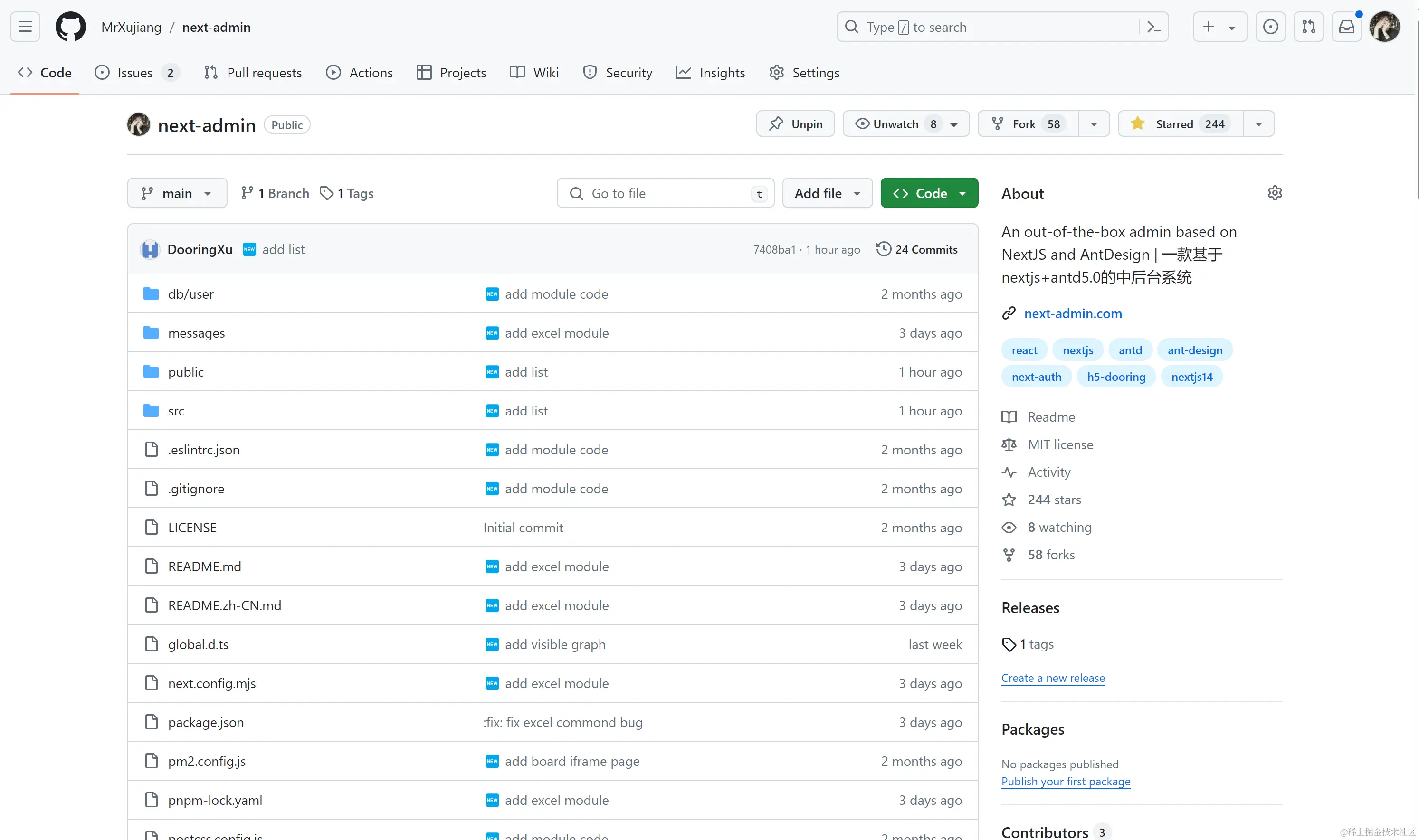Unpin the repository with Unpin button
1419x840 pixels.
[796, 123]
